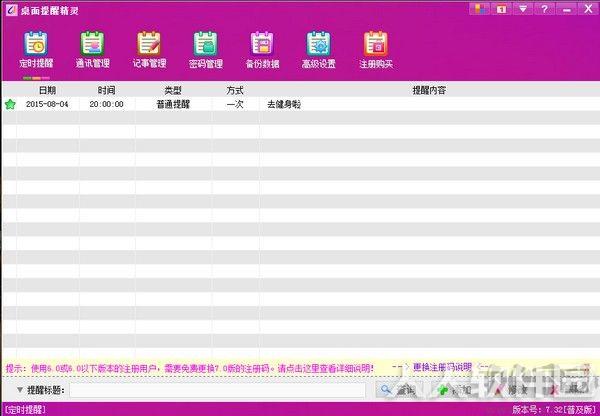Image resolution: width=600 pixels, height=416 pixels.
Task: Click the app logo icon in the title bar
Action: 11,10
